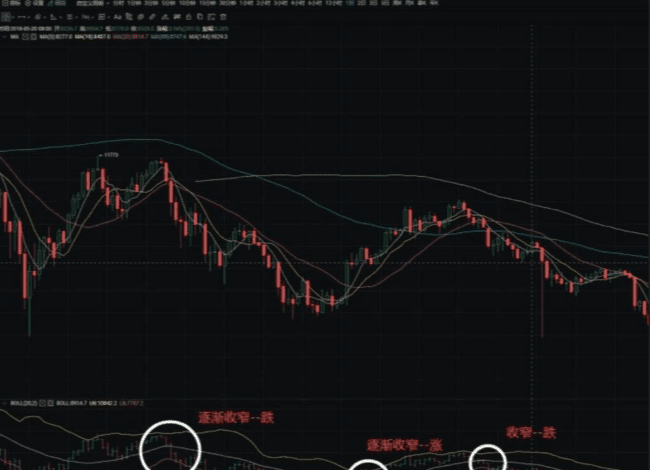This screenshot has width=650, height=470.
Task: Open the chart settings gear button
Action: point(34,3)
